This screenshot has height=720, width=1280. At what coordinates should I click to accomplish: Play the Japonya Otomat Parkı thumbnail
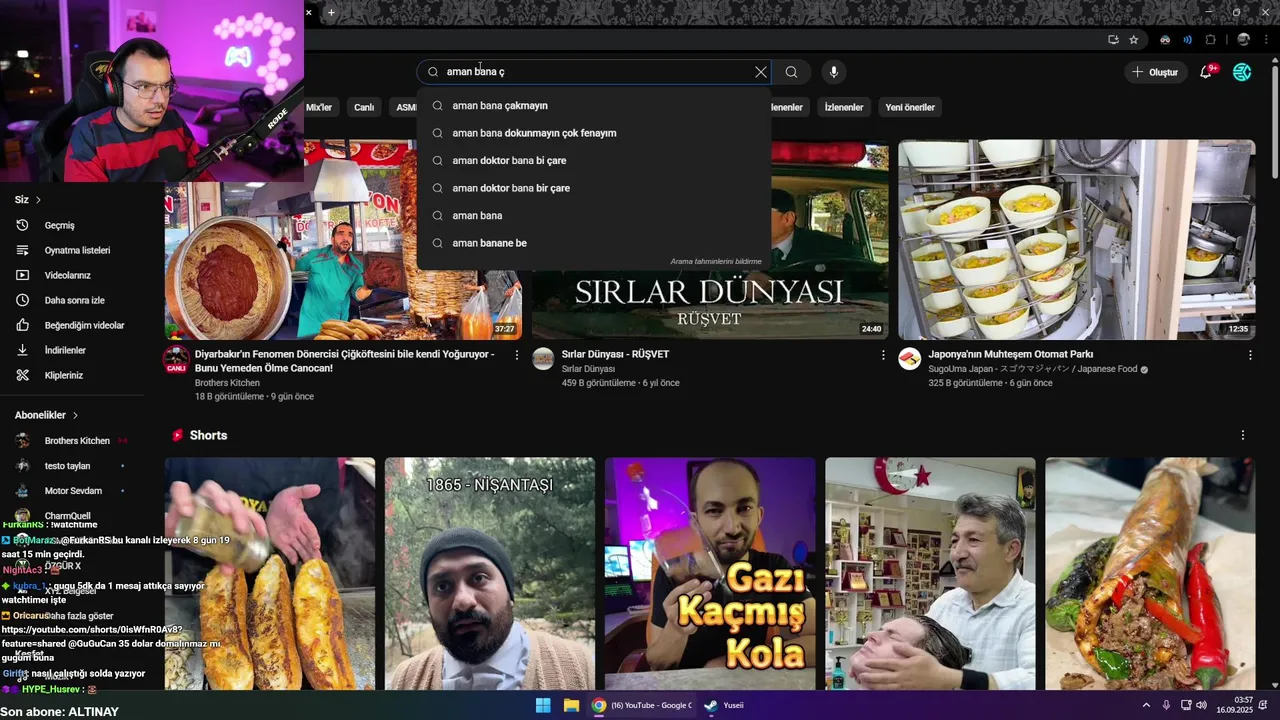(x=1076, y=240)
